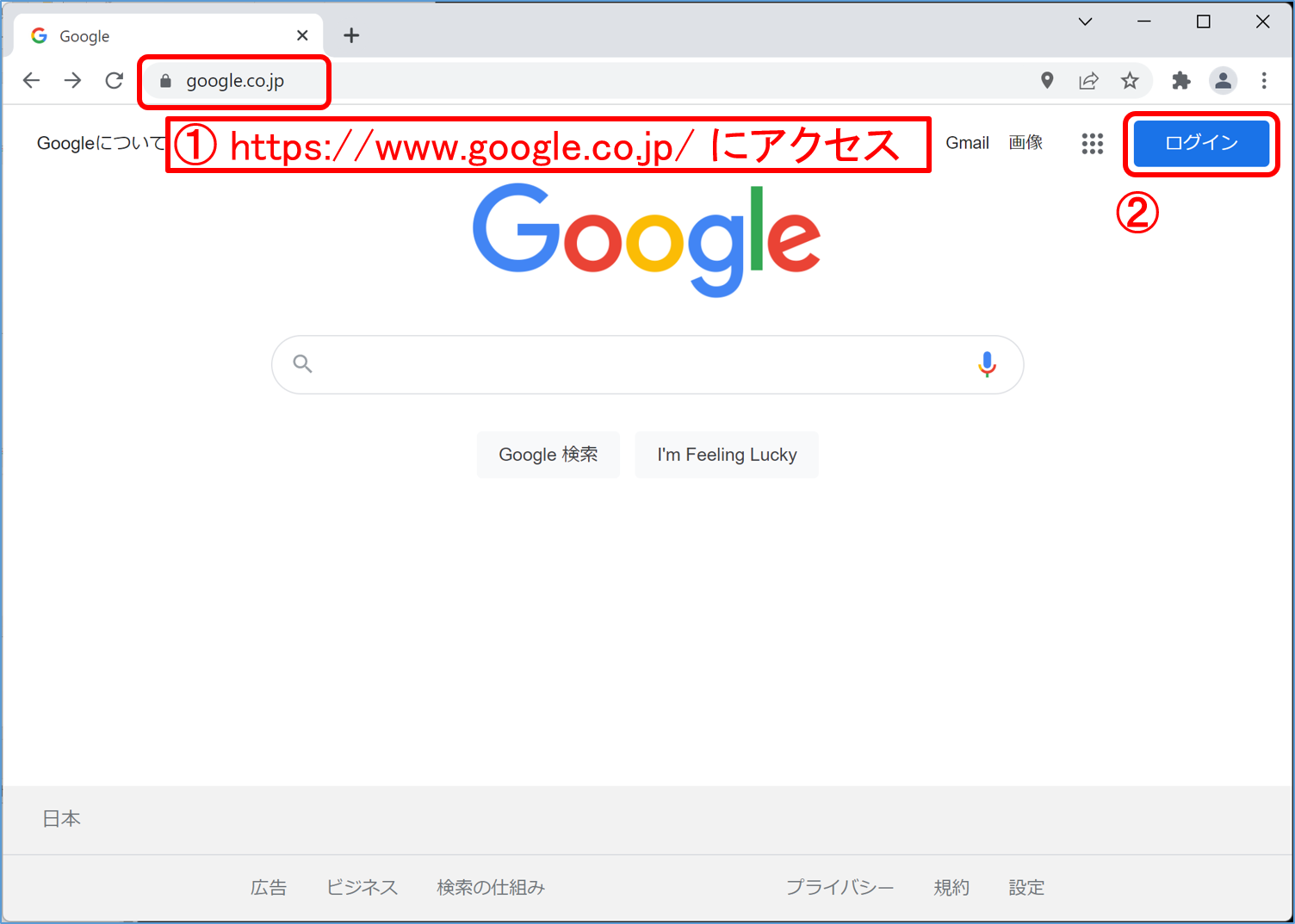Click the browser back arrow
The image size is (1295, 924).
pyautogui.click(x=31, y=80)
